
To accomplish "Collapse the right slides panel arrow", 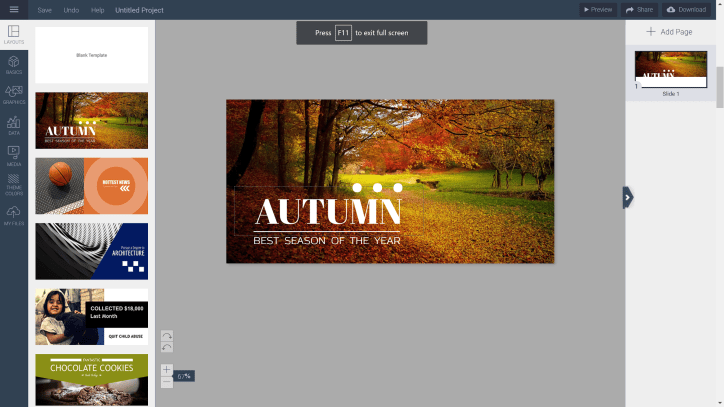I will (628, 197).
